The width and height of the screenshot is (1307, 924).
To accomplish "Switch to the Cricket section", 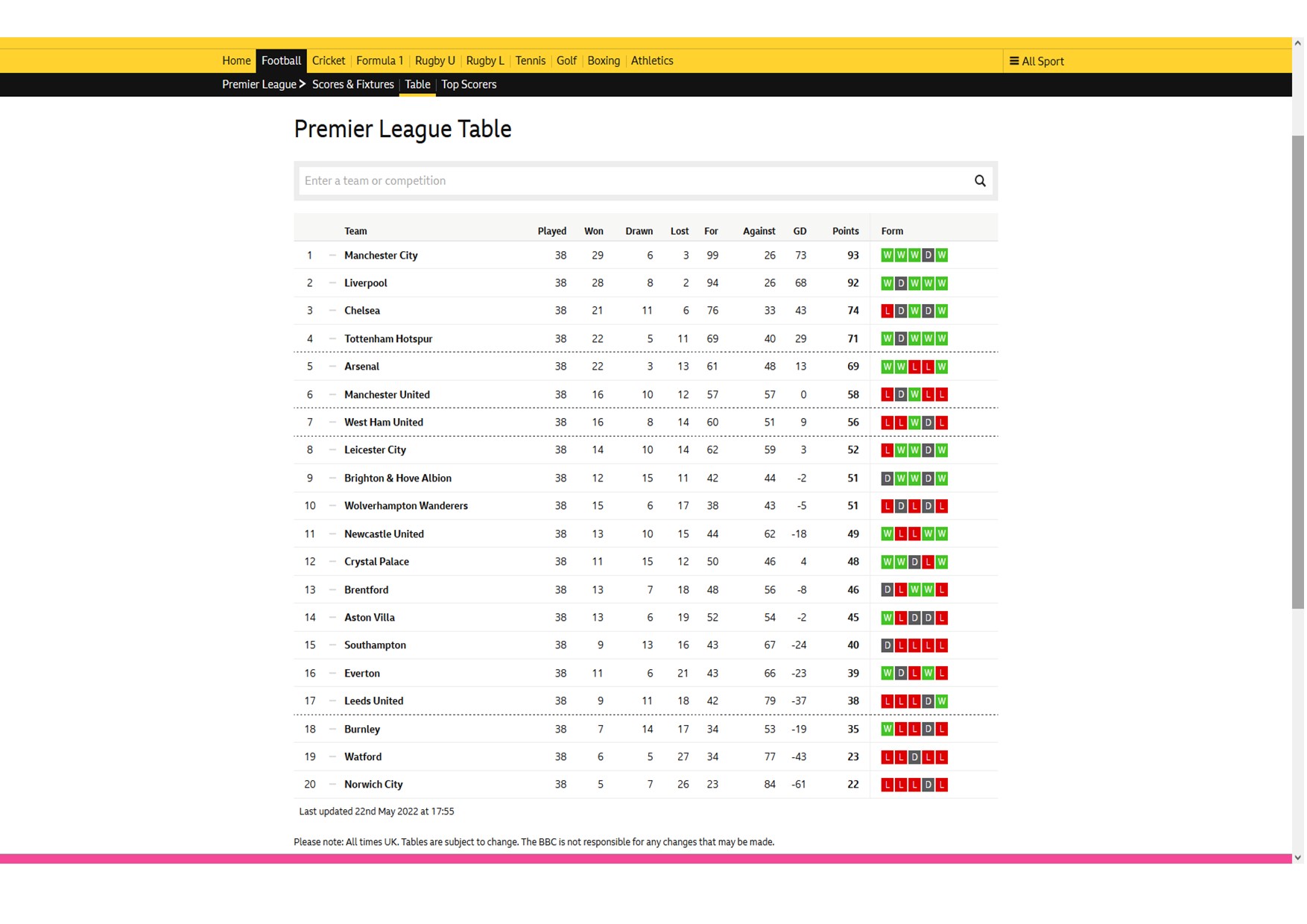I will [x=328, y=61].
